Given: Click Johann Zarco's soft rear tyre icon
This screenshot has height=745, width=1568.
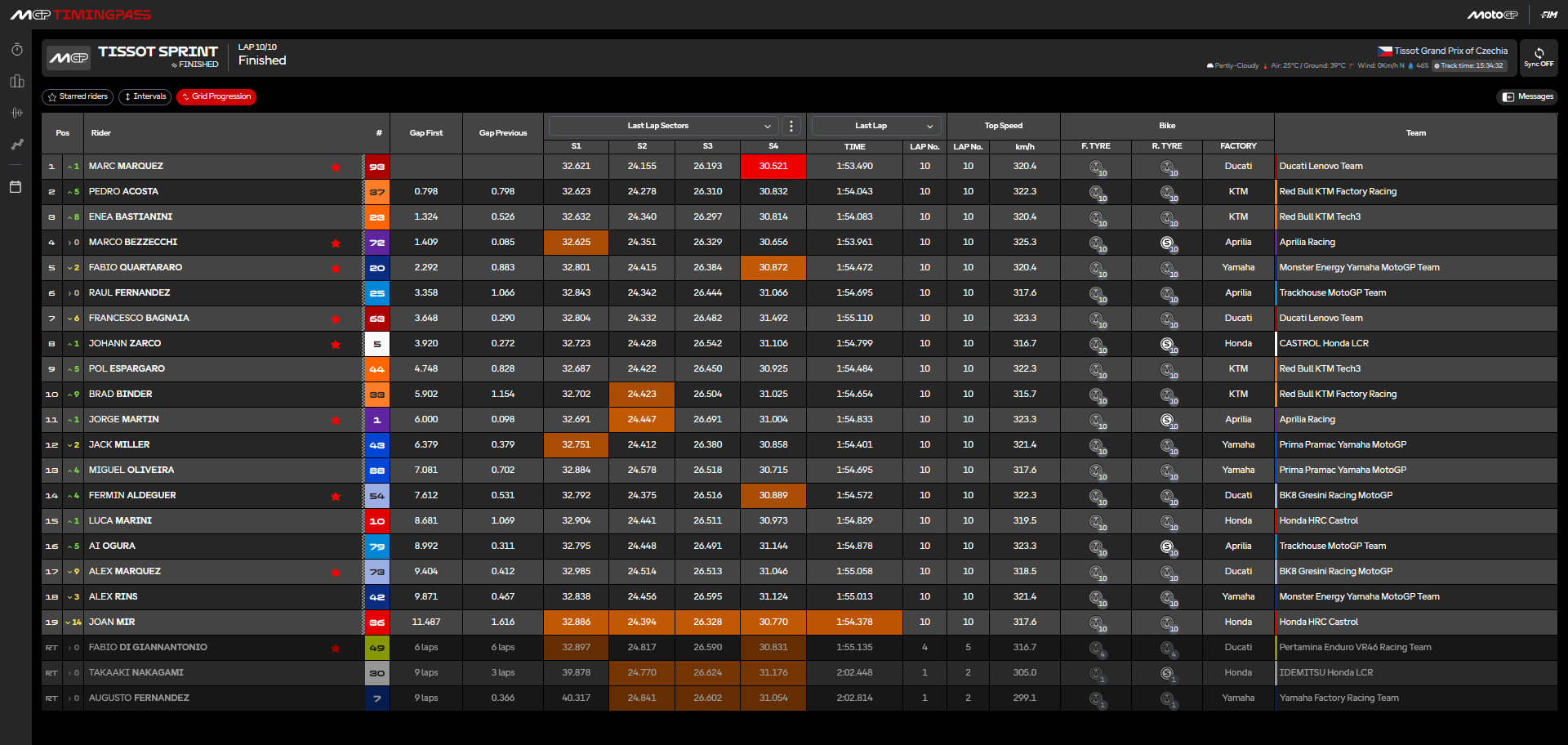Looking at the screenshot, I should (x=1168, y=345).
